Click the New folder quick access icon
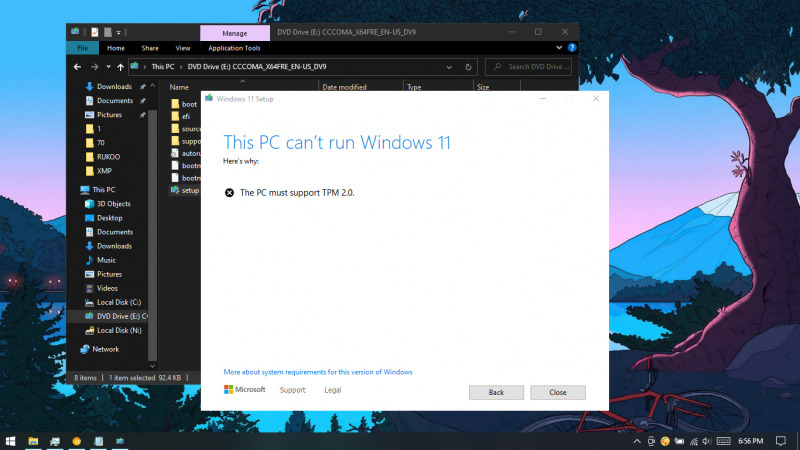 click(108, 32)
